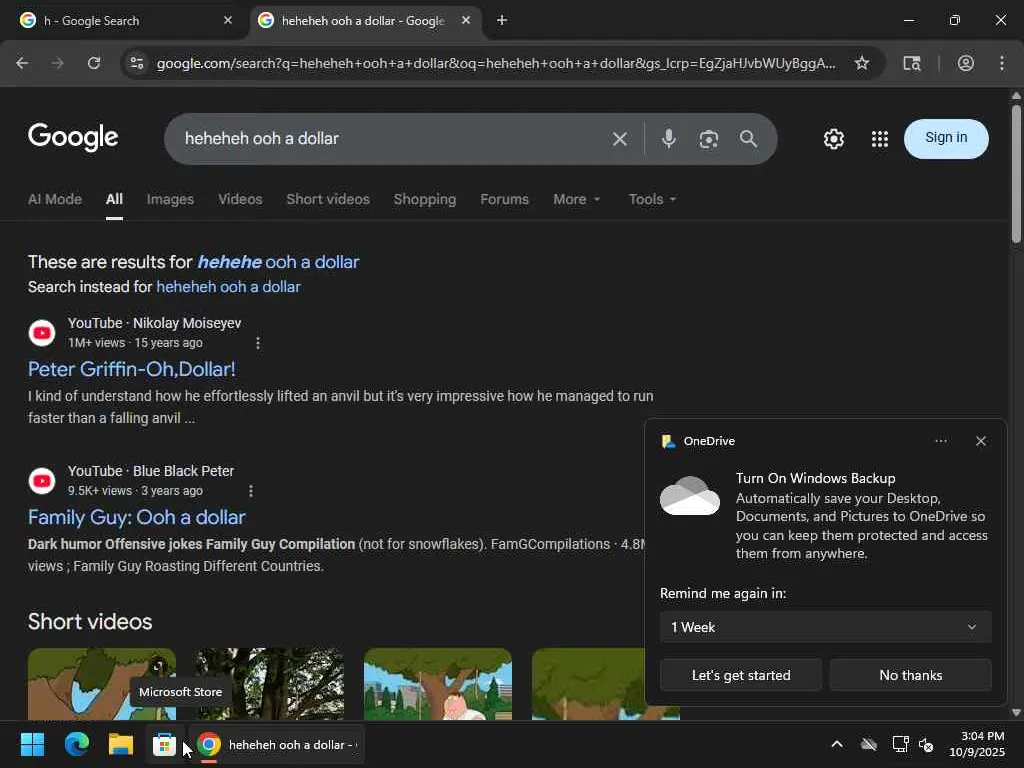The height and width of the screenshot is (768, 1024).
Task: Open 'Peter Griffin-Oh,Dollar!' result link
Action: 131,369
